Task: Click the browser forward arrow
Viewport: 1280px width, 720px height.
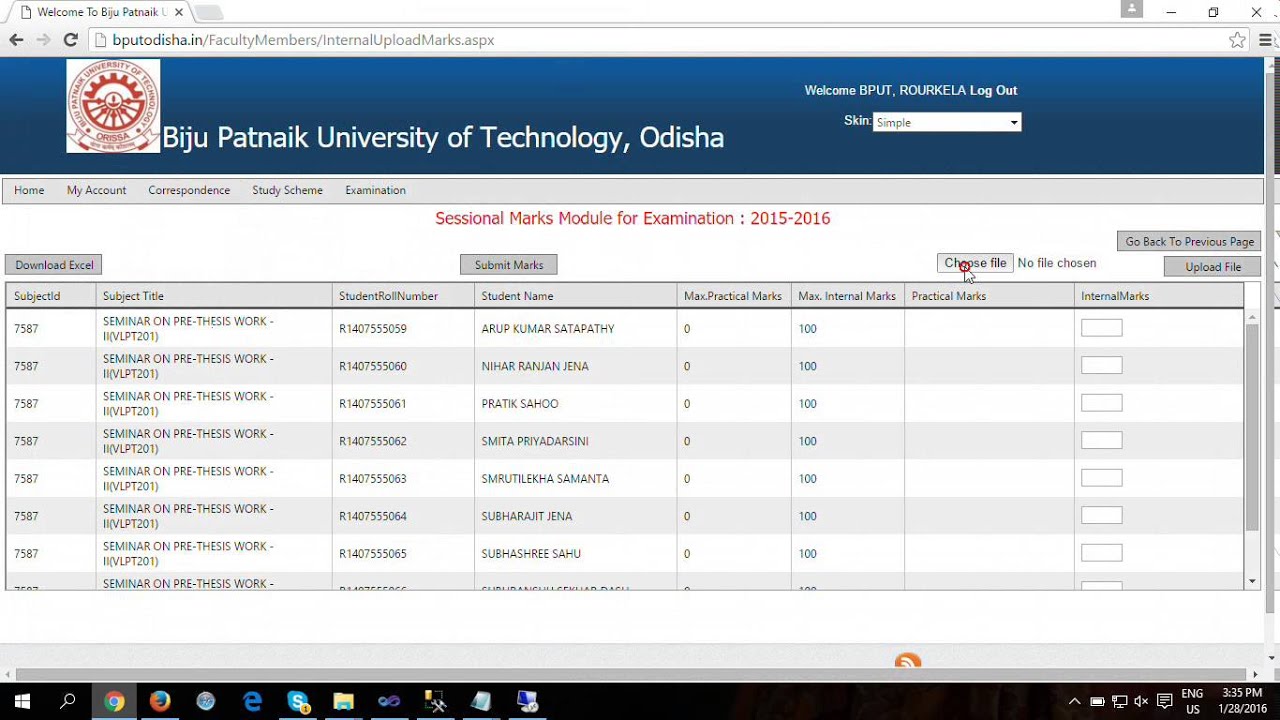Action: click(43, 40)
